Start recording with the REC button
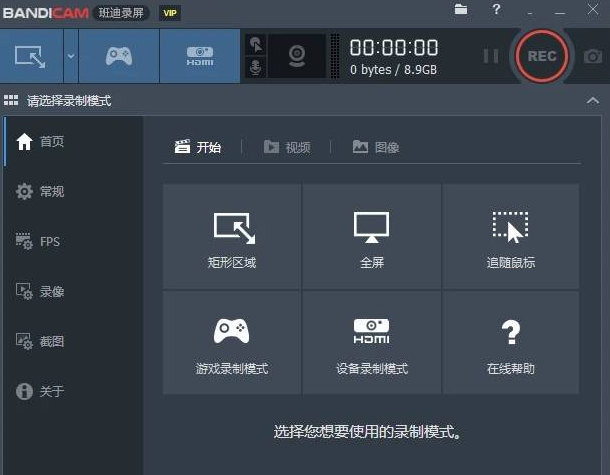Viewport: 610px width, 475px height. [x=542, y=56]
